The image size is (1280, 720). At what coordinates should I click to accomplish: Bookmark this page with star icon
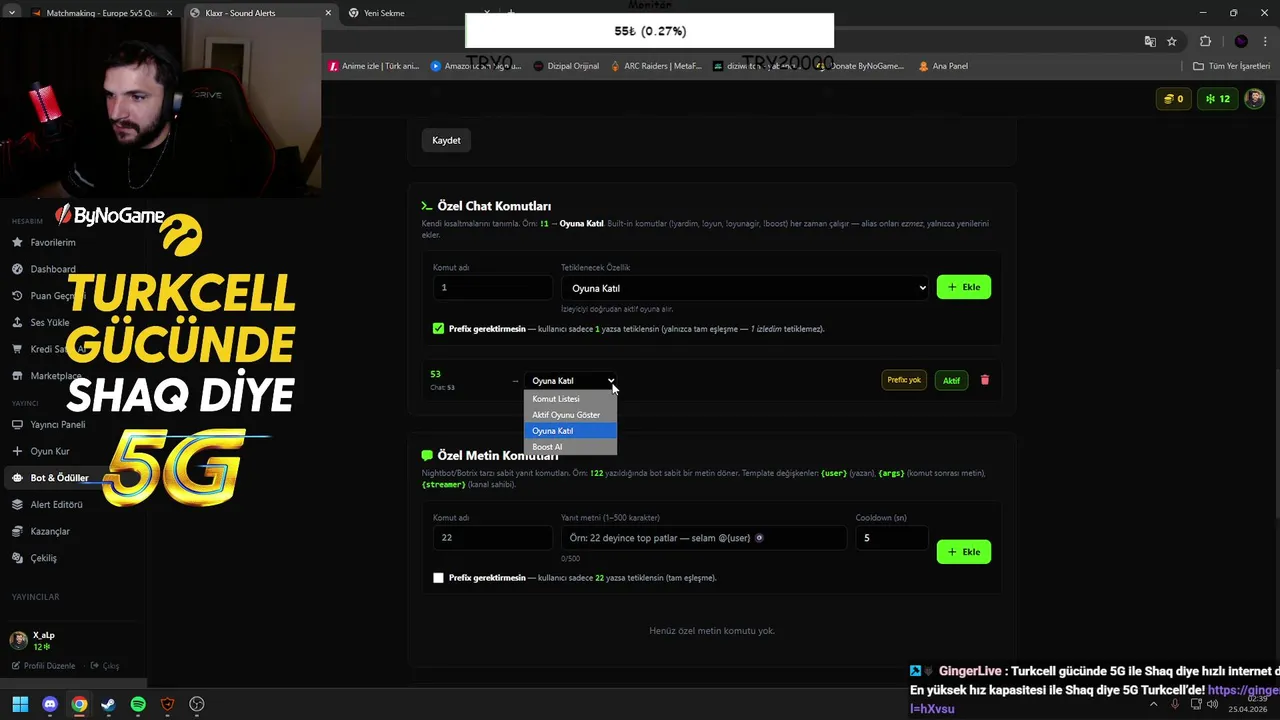pyautogui.click(x=1172, y=41)
